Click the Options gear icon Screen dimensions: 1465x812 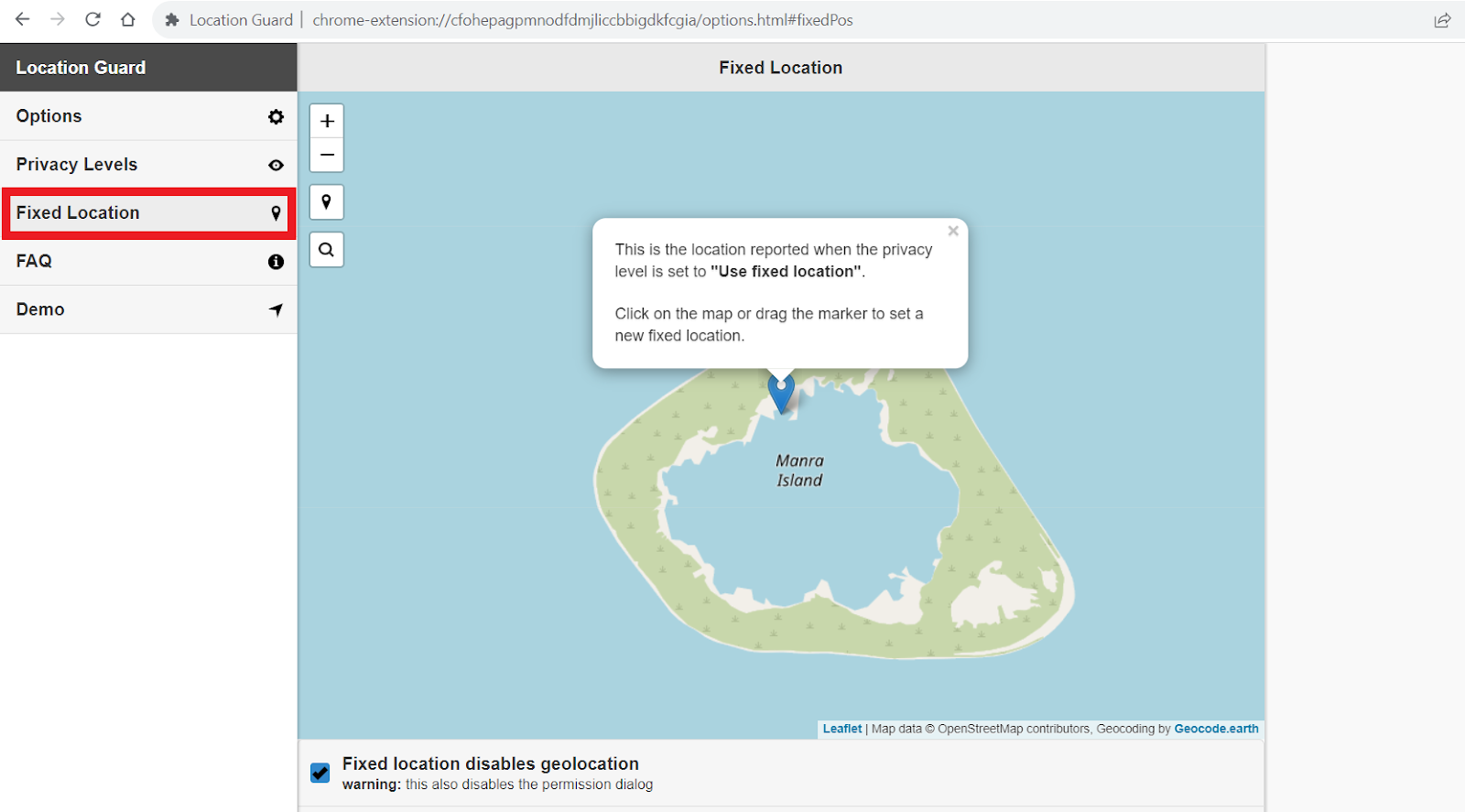pyautogui.click(x=276, y=117)
